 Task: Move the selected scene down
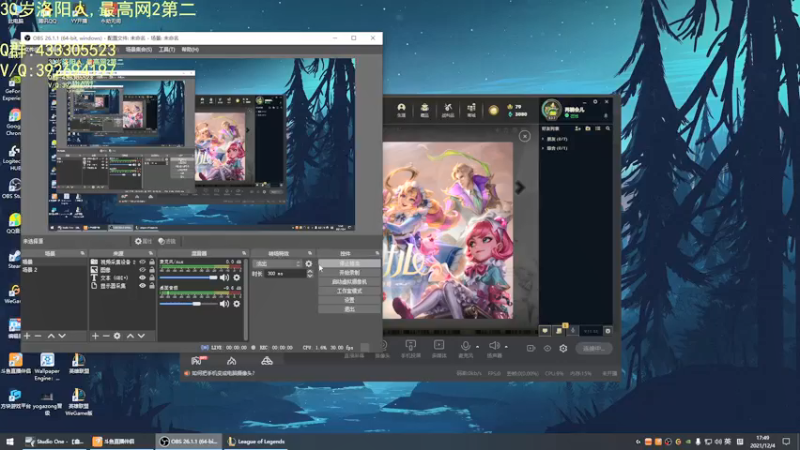coord(62,336)
